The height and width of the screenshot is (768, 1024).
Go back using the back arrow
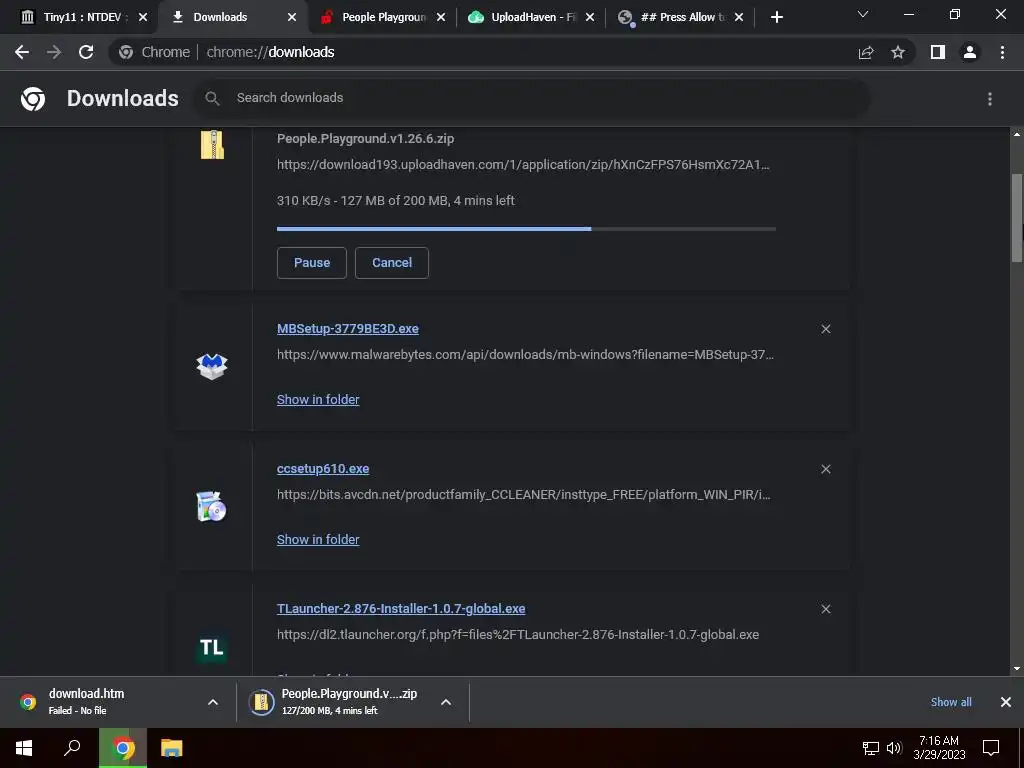(x=22, y=52)
